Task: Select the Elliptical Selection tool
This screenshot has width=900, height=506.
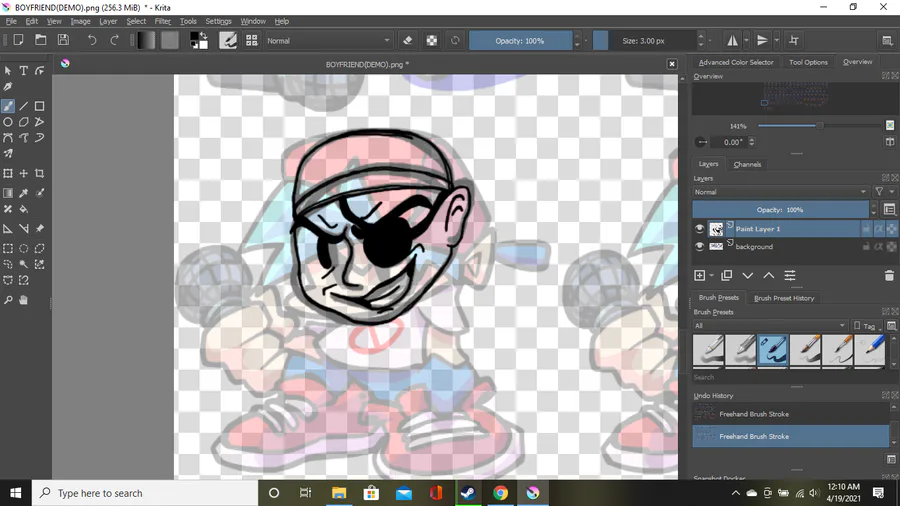Action: coord(24,248)
